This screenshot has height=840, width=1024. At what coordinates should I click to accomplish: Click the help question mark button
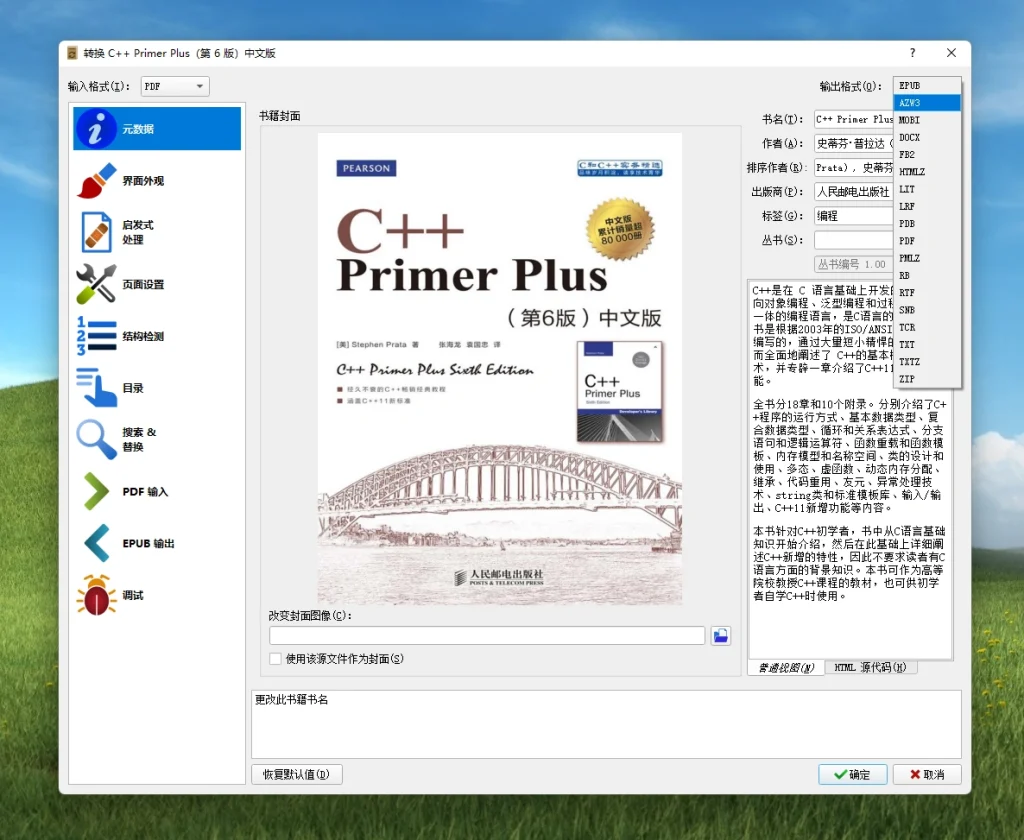(912, 53)
